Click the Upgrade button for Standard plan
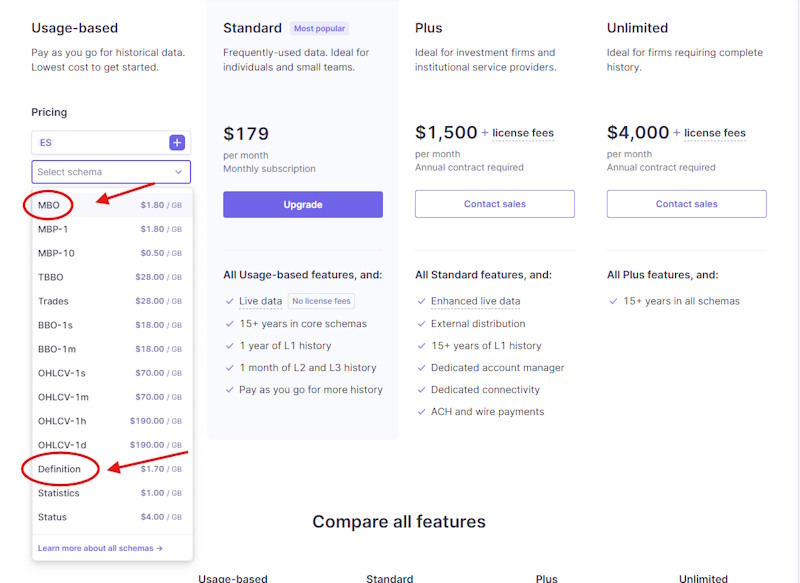The height and width of the screenshot is (583, 800). (302, 204)
